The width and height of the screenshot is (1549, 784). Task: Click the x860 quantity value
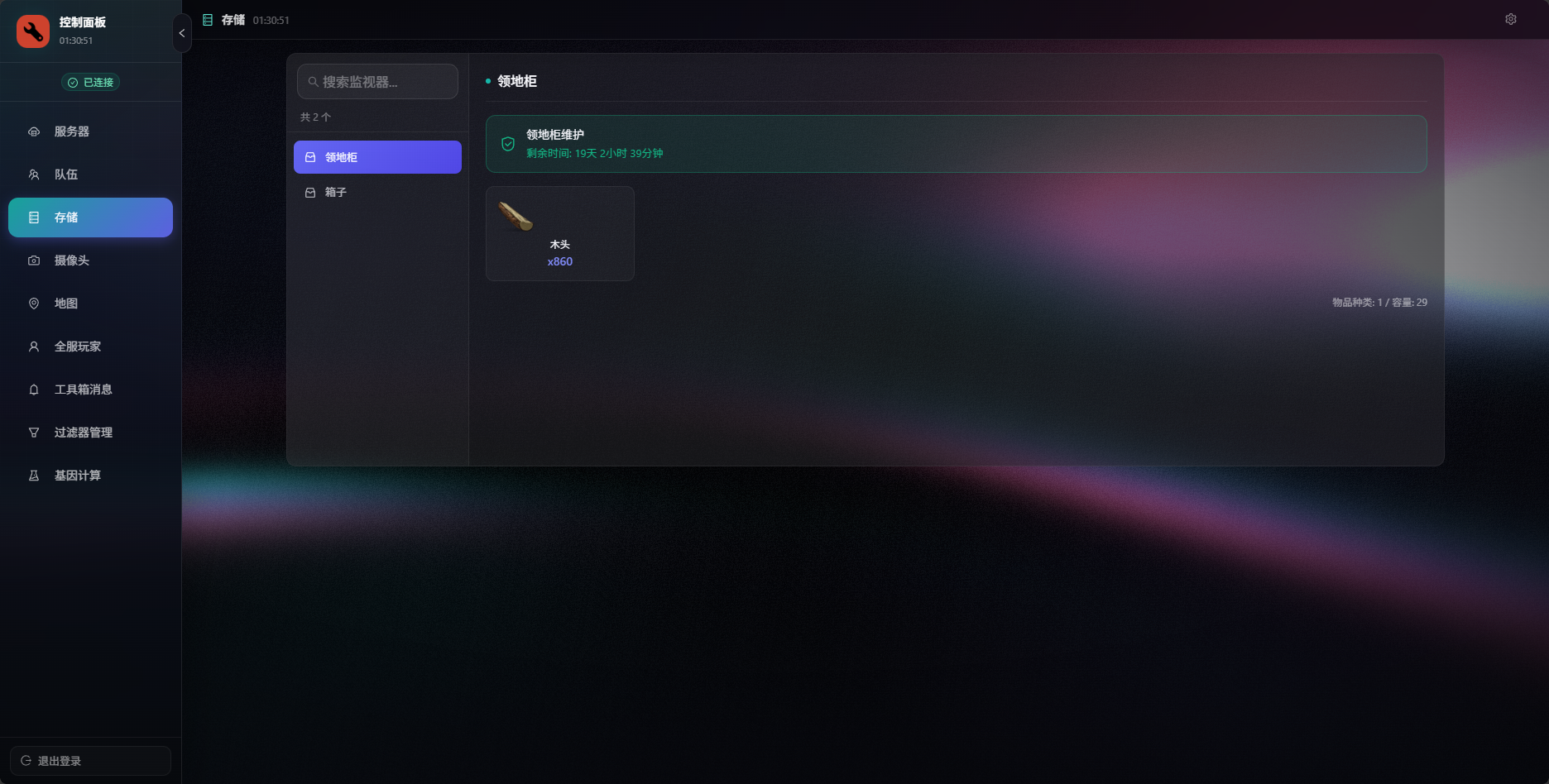pyautogui.click(x=560, y=261)
